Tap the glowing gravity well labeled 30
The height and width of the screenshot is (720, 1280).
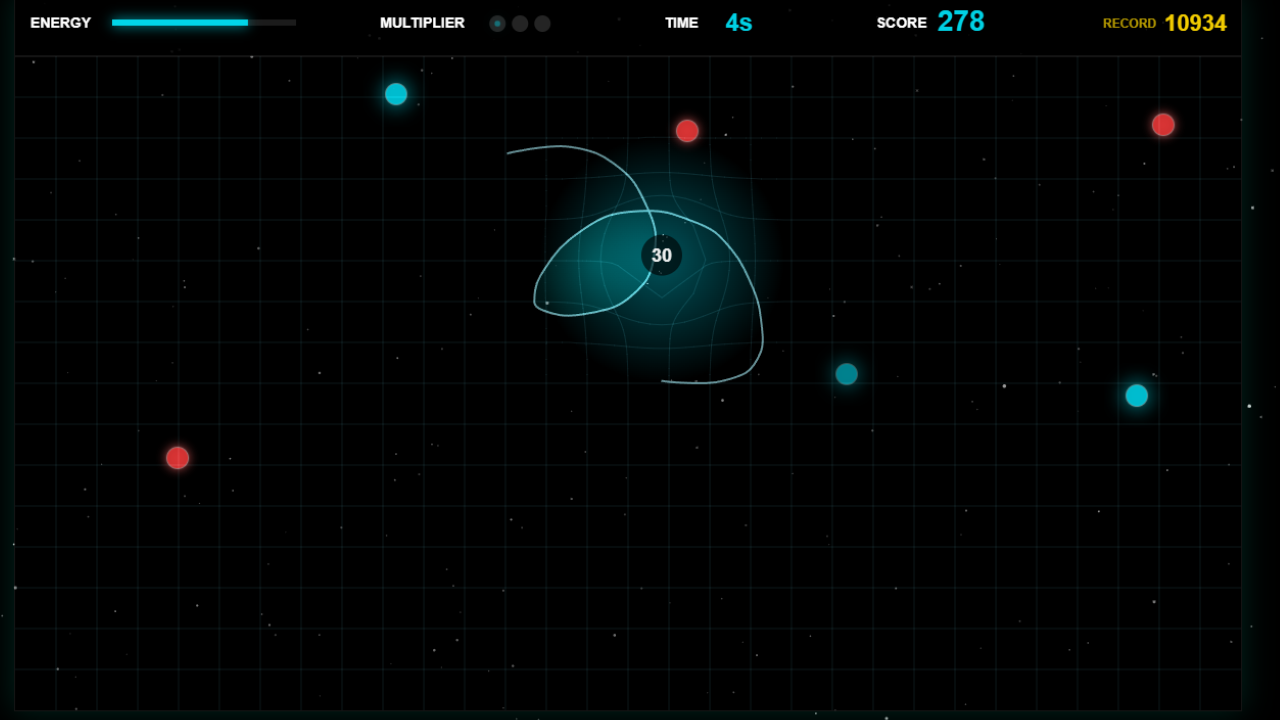(x=660, y=256)
